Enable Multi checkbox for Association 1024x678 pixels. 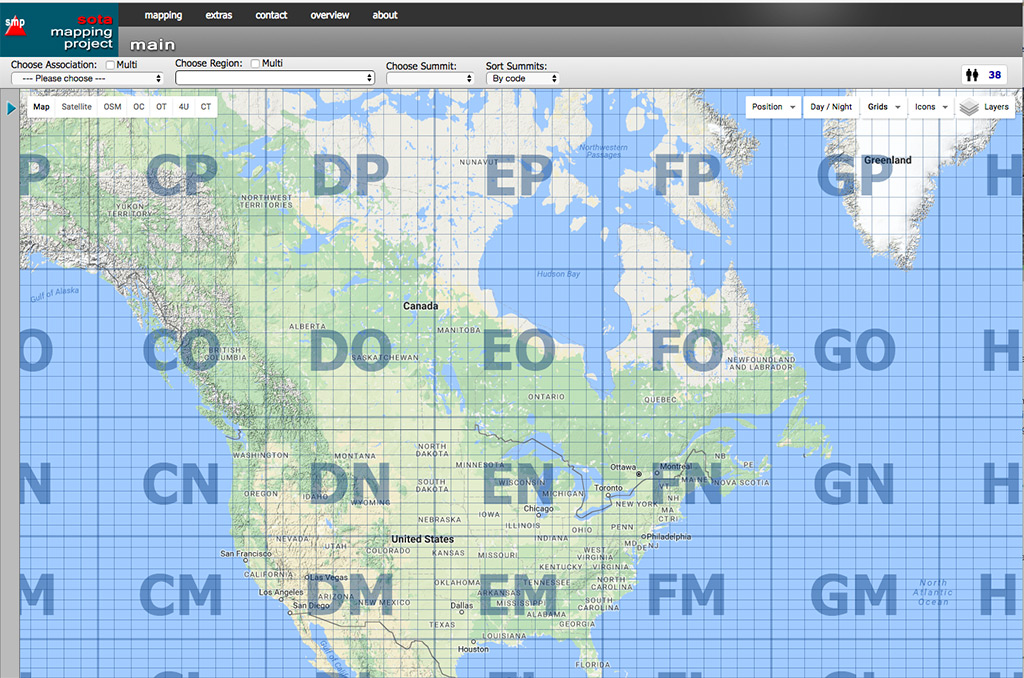[x=110, y=65]
